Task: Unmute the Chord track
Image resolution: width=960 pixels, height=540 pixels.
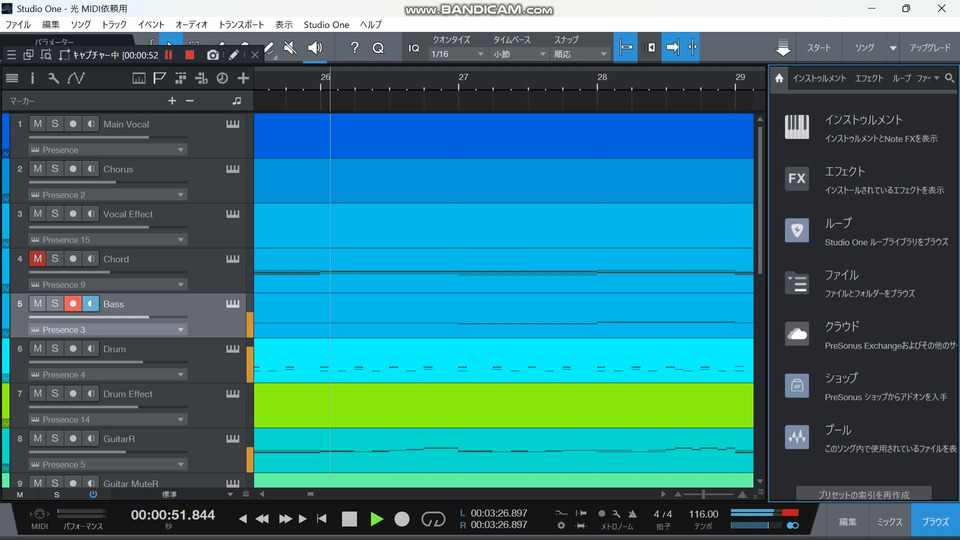Action: point(37,259)
